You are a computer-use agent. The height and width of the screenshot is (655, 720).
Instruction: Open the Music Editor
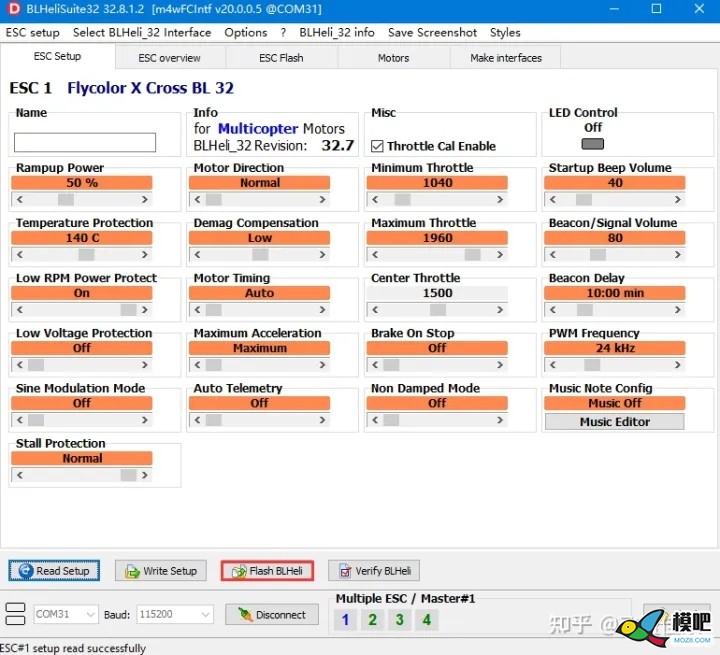(x=614, y=422)
